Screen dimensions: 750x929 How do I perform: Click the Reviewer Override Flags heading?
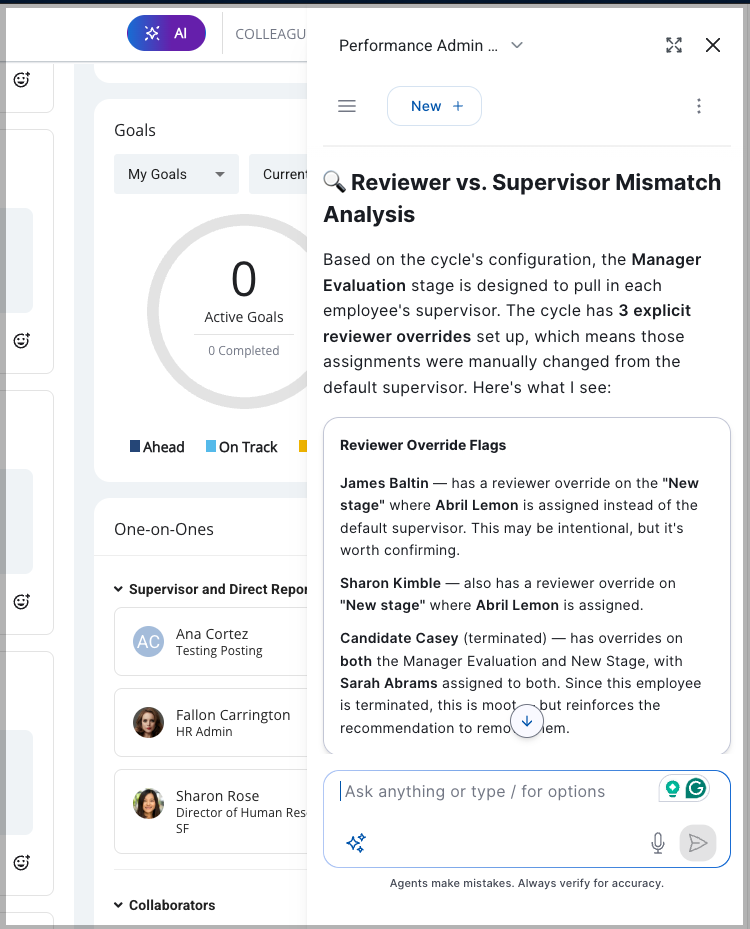pyautogui.click(x=423, y=446)
